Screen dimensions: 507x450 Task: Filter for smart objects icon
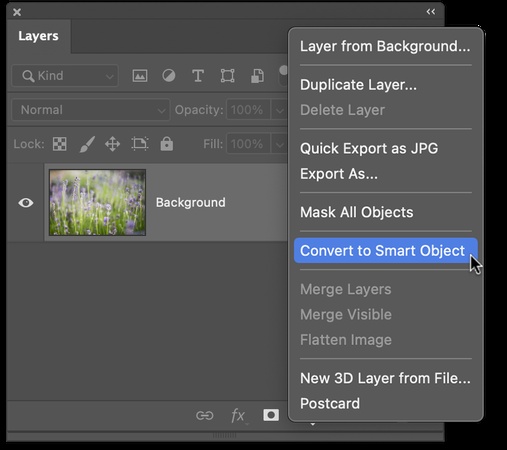(x=257, y=76)
